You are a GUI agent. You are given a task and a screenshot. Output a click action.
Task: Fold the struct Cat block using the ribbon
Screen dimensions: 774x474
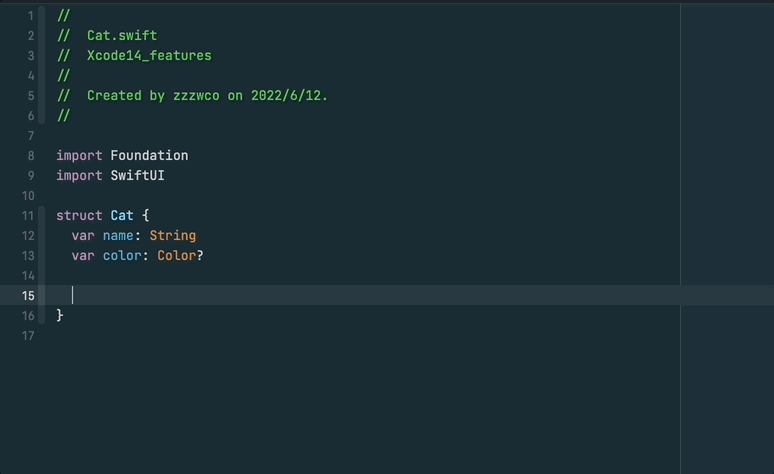point(42,265)
